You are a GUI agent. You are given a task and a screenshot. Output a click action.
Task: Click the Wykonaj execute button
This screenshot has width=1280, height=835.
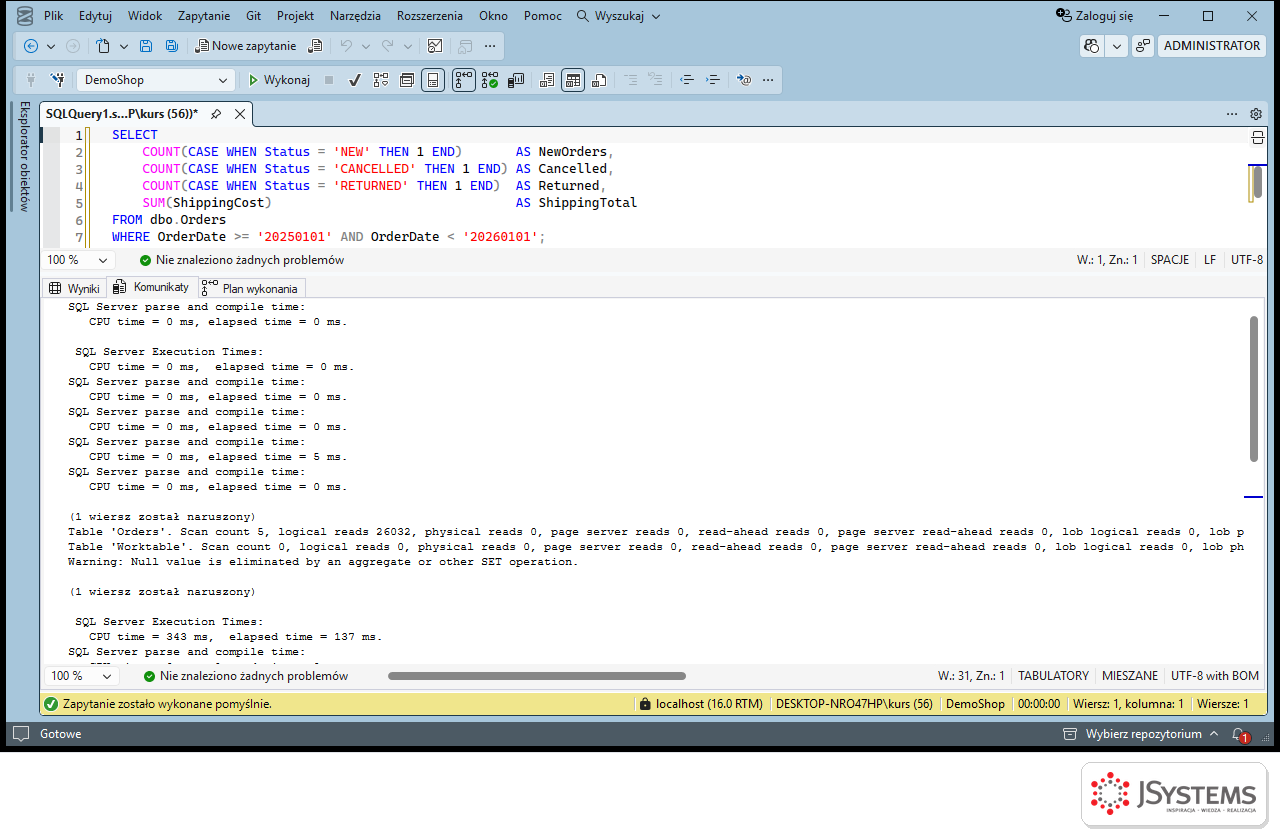279,80
